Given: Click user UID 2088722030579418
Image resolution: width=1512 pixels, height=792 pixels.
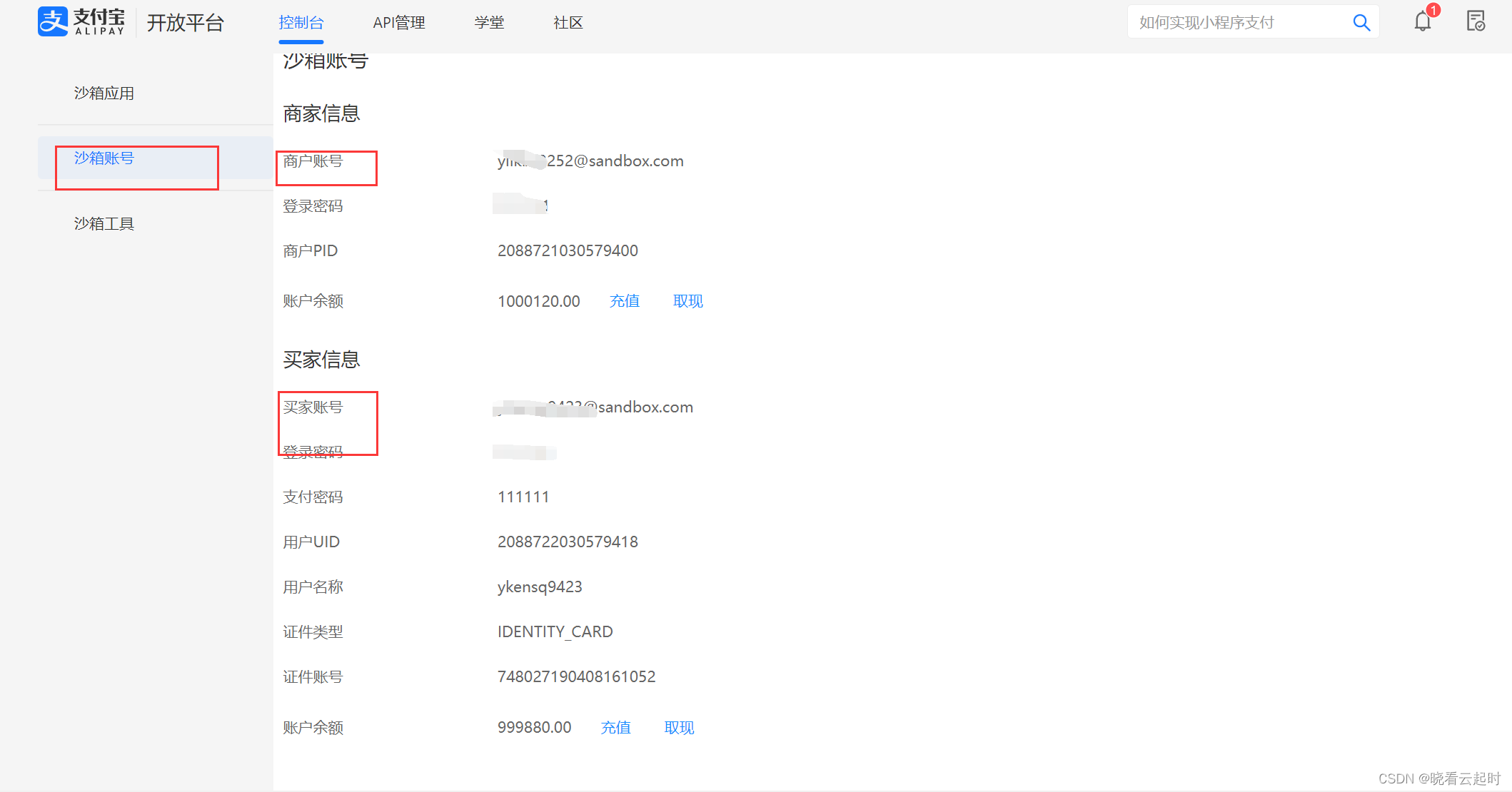Looking at the screenshot, I should (568, 542).
